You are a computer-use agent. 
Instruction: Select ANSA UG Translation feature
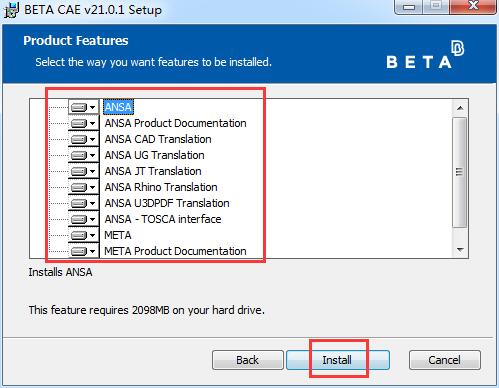click(x=154, y=155)
